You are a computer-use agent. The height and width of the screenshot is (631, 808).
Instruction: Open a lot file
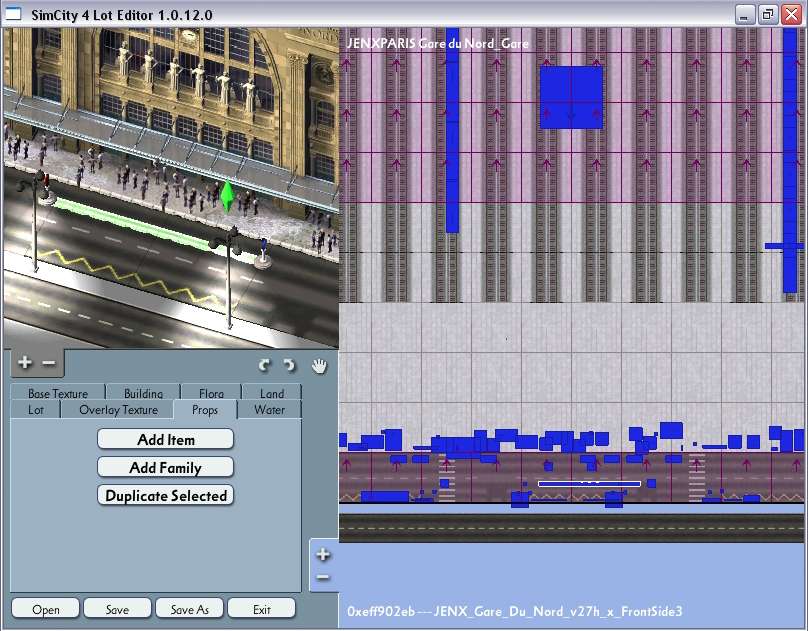click(45, 609)
